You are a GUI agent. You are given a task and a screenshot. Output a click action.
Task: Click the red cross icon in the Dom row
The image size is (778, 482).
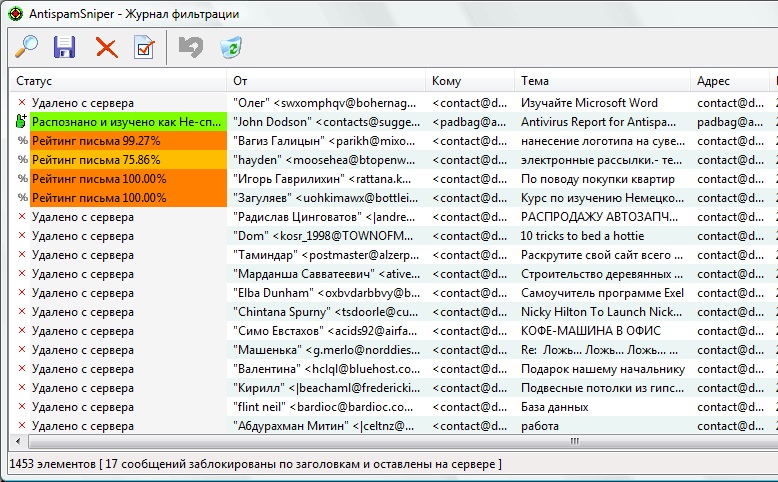tap(22, 235)
